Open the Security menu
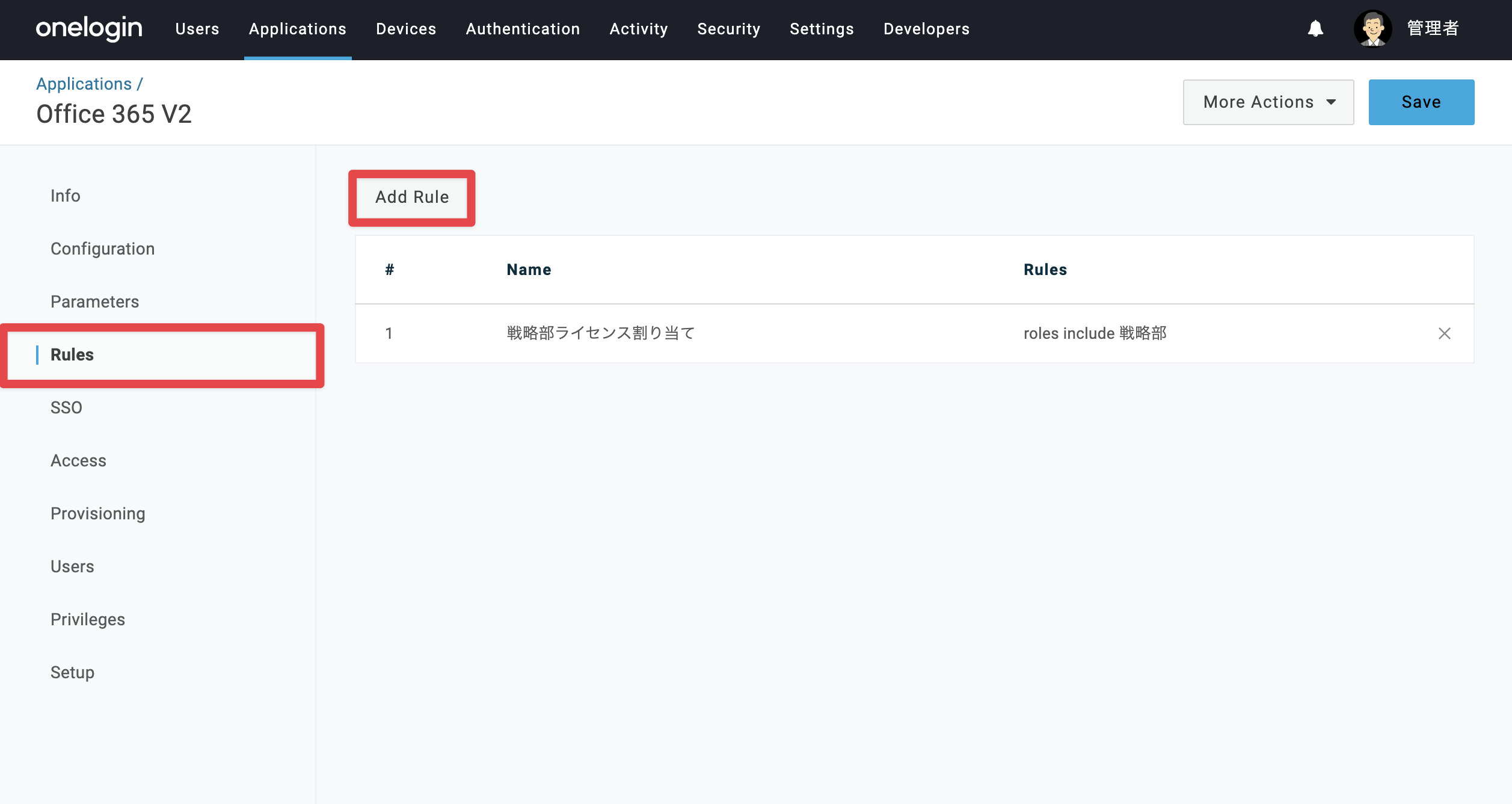Screen dimensions: 1512x804 pyautogui.click(x=729, y=29)
